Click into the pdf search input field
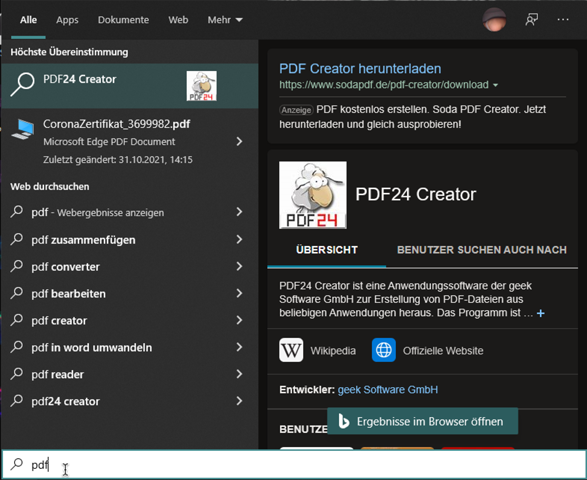The height and width of the screenshot is (480, 587). point(294,464)
